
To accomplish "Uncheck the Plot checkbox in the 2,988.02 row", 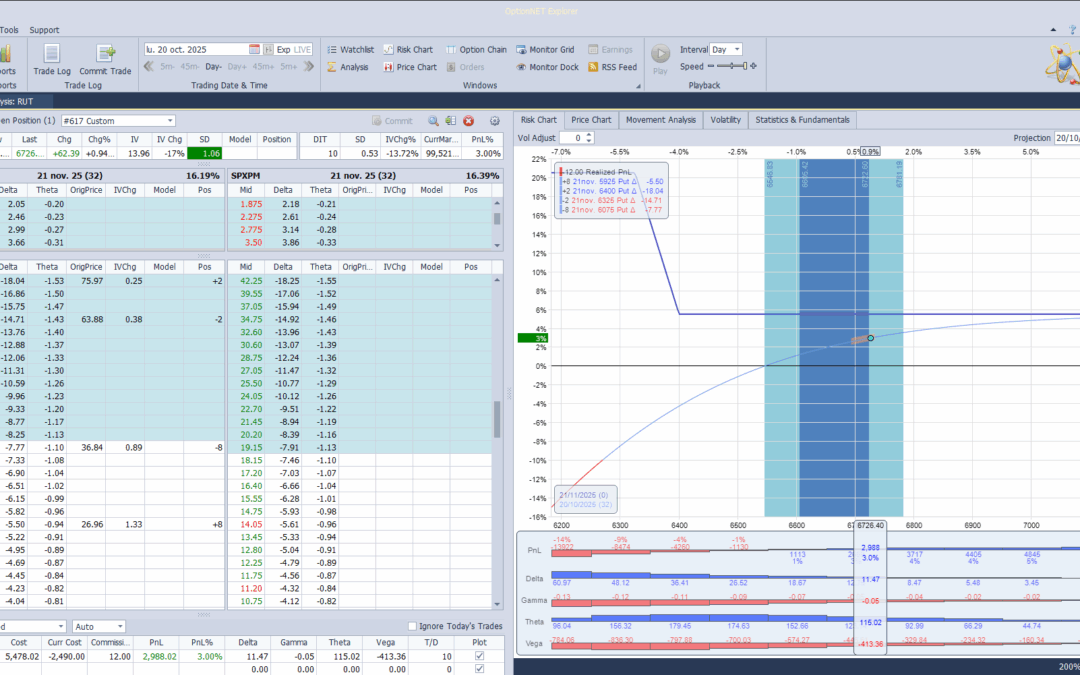I will point(479,656).
